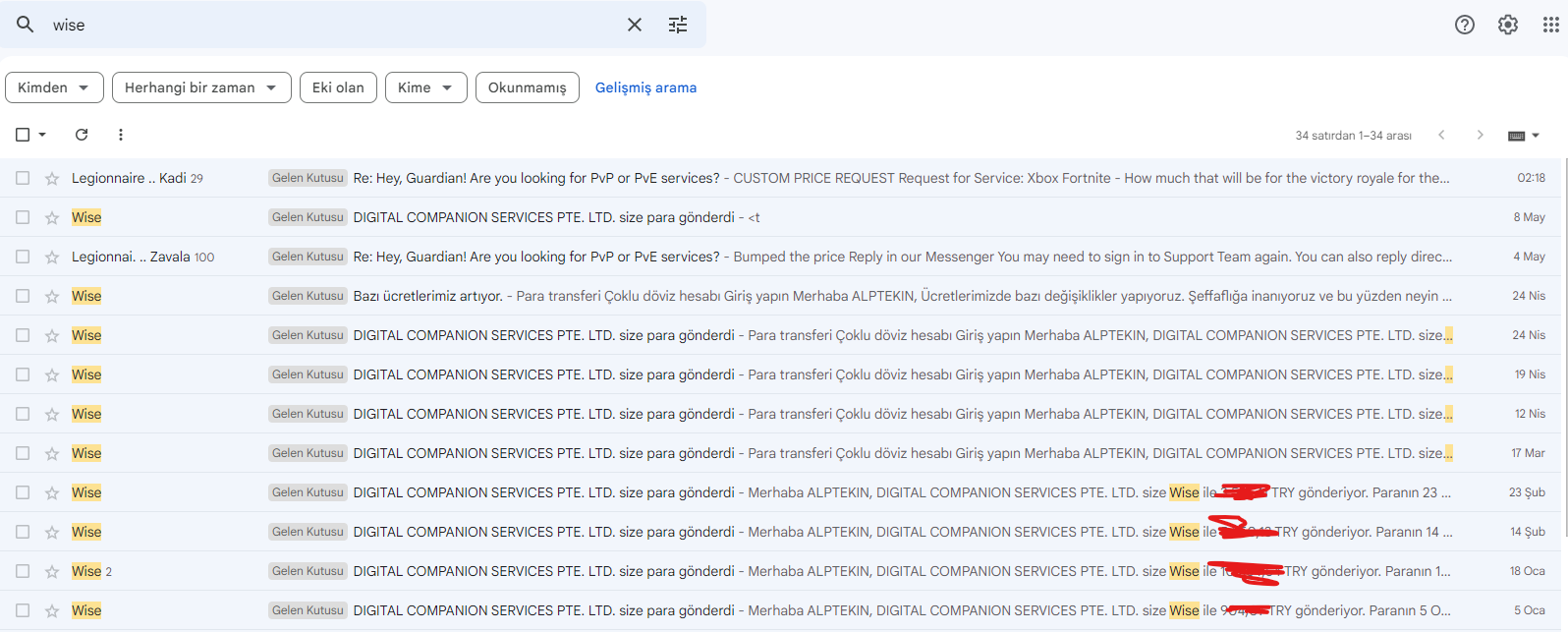
Task: Open search options filter icon
Action: [678, 25]
